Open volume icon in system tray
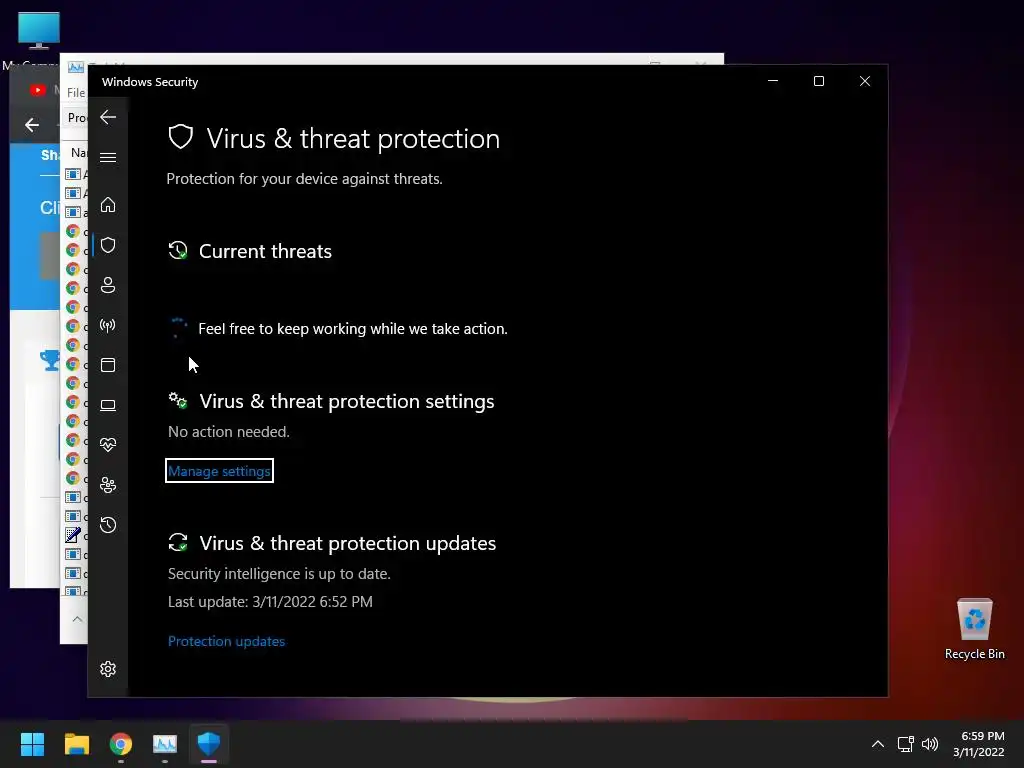The width and height of the screenshot is (1024, 768). [929, 744]
